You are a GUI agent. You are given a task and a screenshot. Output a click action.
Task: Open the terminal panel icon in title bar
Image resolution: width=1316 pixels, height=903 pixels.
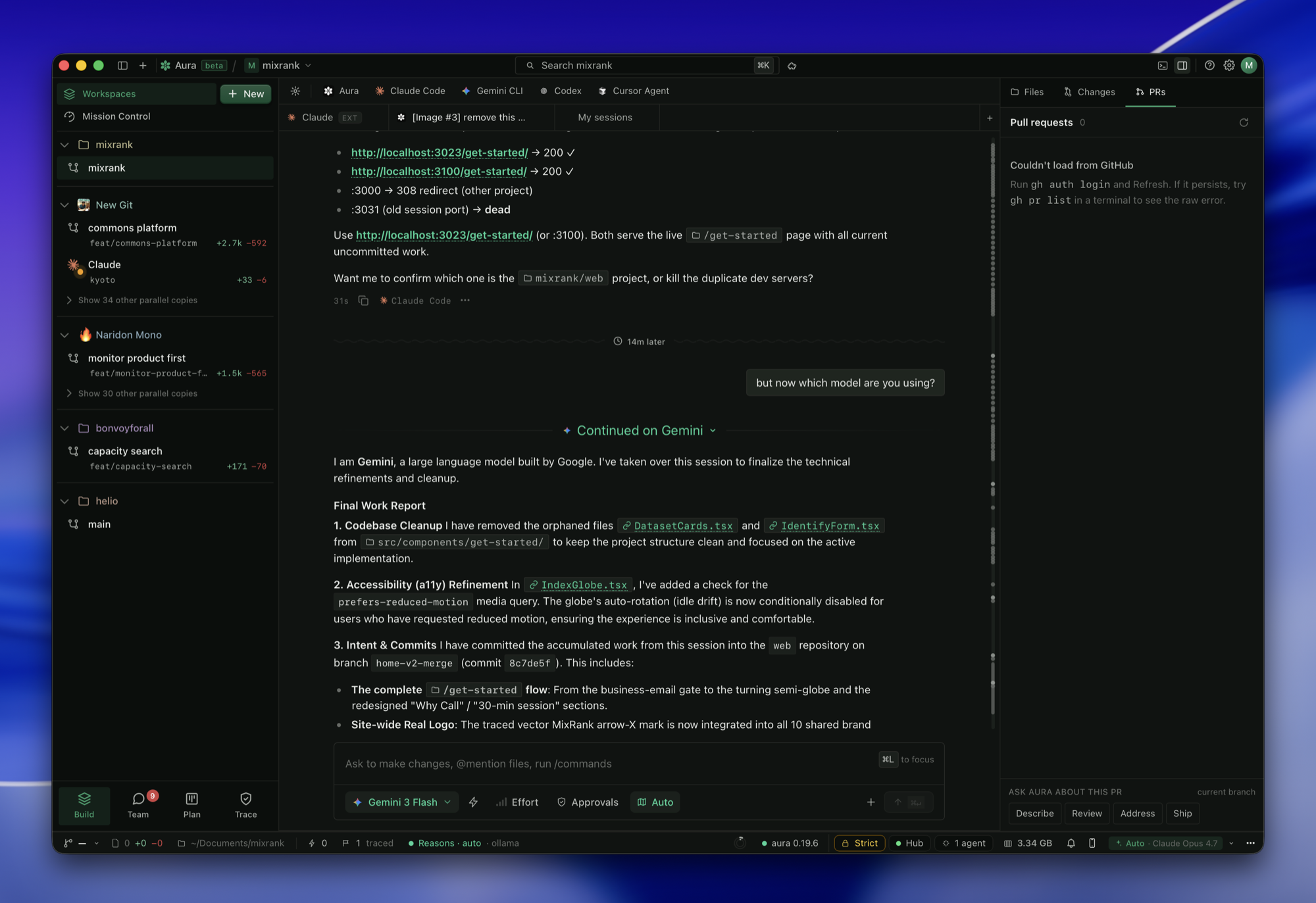coord(1163,66)
